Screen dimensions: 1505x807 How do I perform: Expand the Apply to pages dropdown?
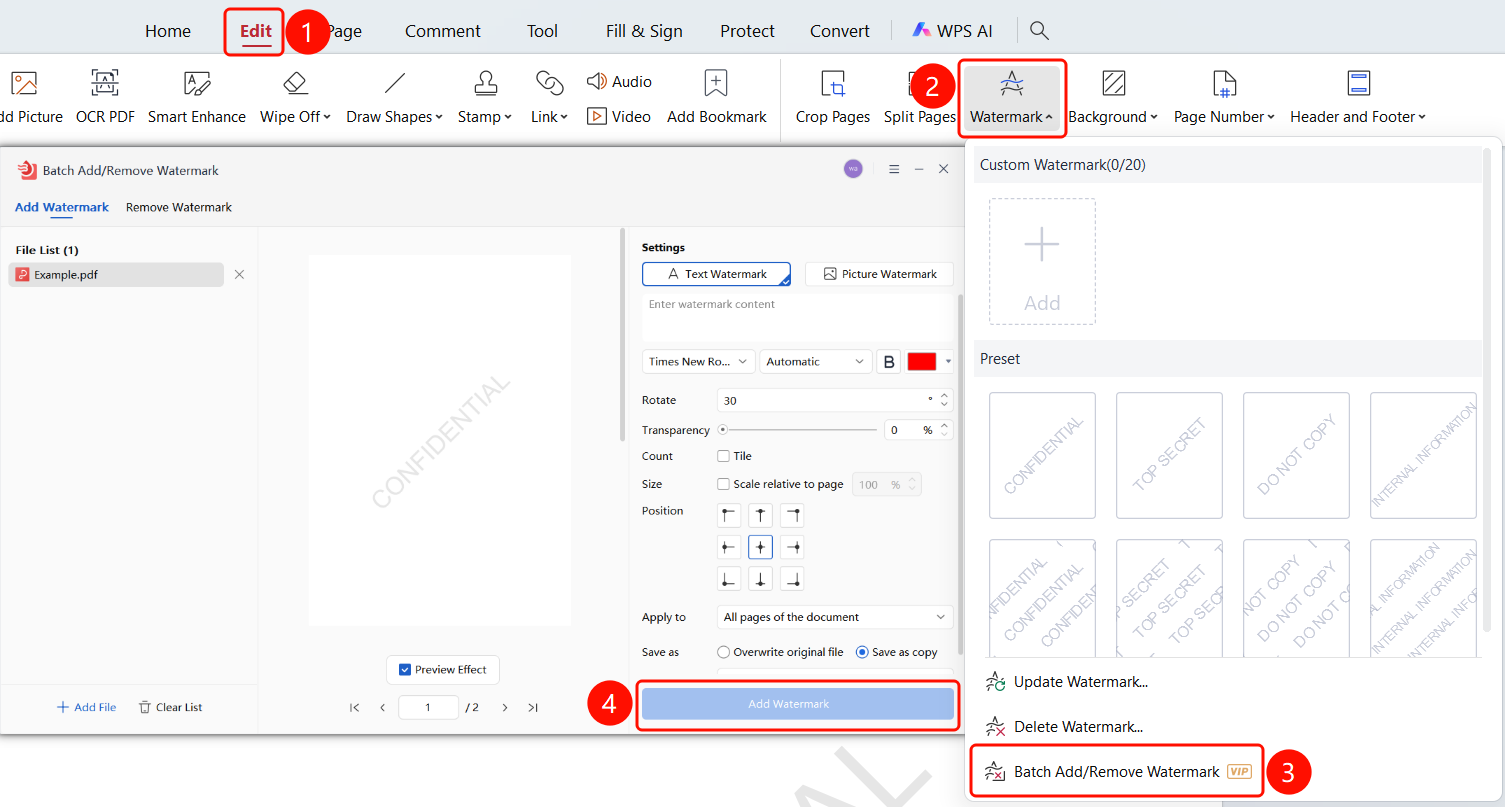click(835, 617)
